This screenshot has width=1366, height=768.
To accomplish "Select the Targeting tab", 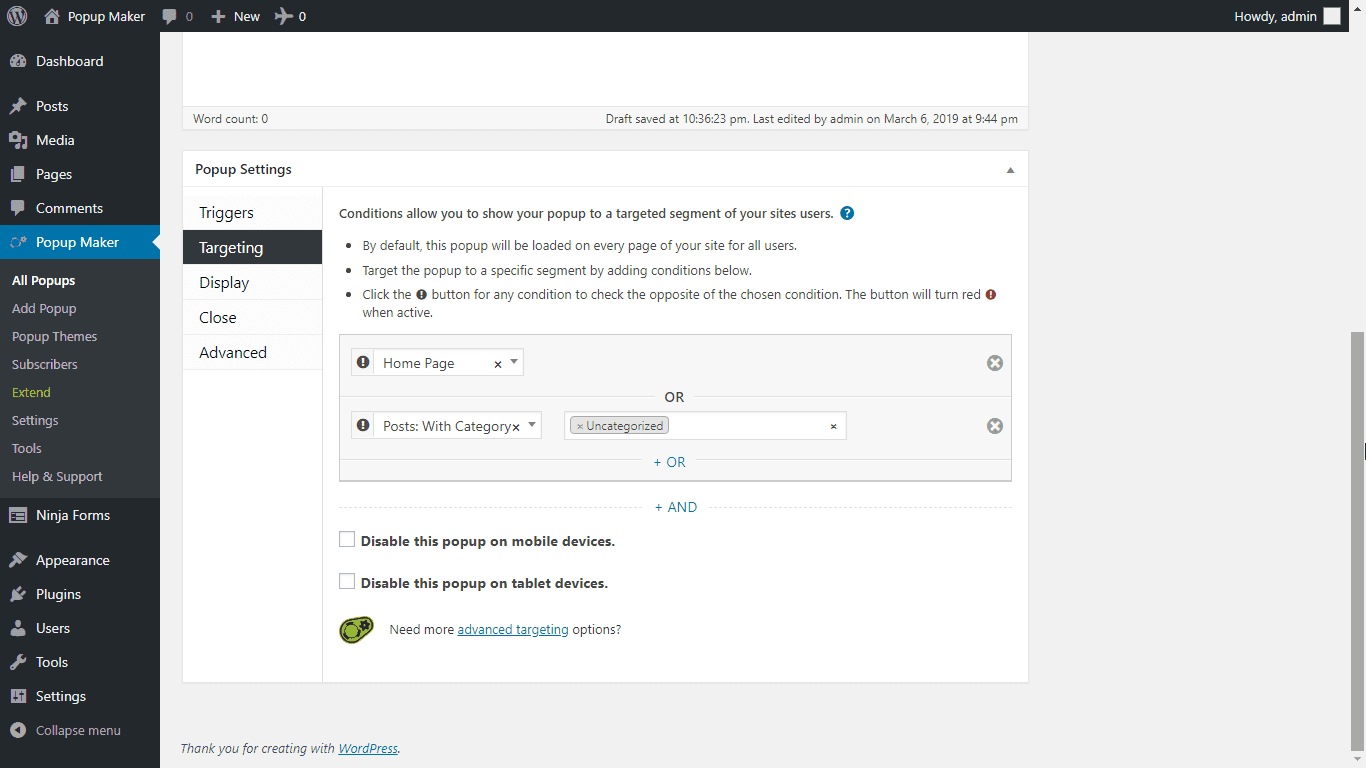I will click(x=252, y=248).
